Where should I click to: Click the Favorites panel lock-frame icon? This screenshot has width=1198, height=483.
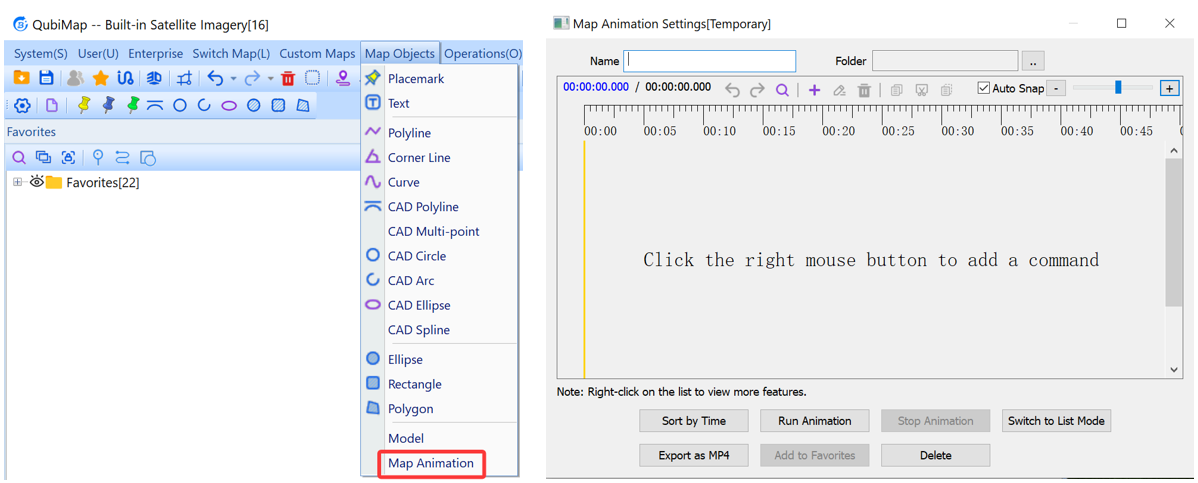tap(68, 157)
